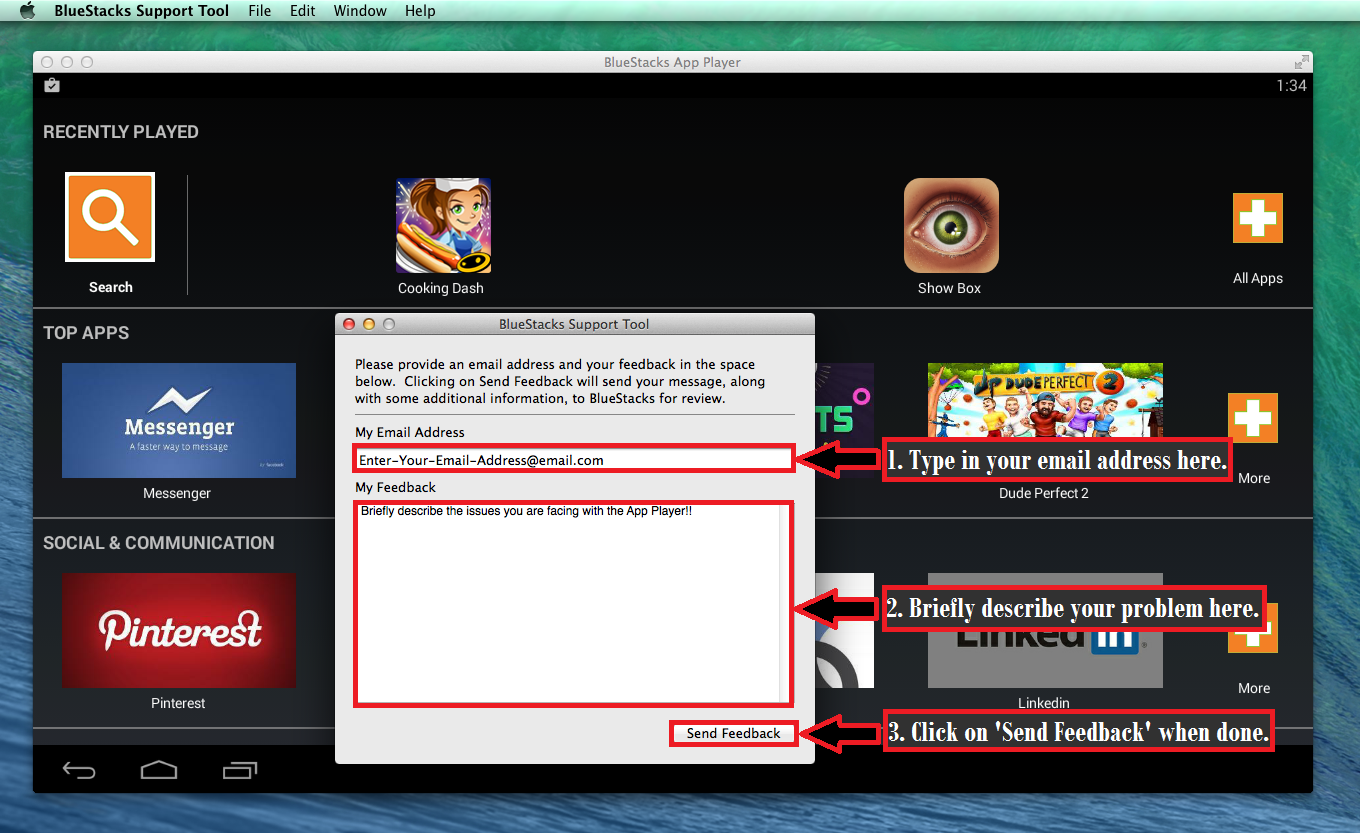The image size is (1360, 833).
Task: Click the All Apps label
Action: (x=1257, y=278)
